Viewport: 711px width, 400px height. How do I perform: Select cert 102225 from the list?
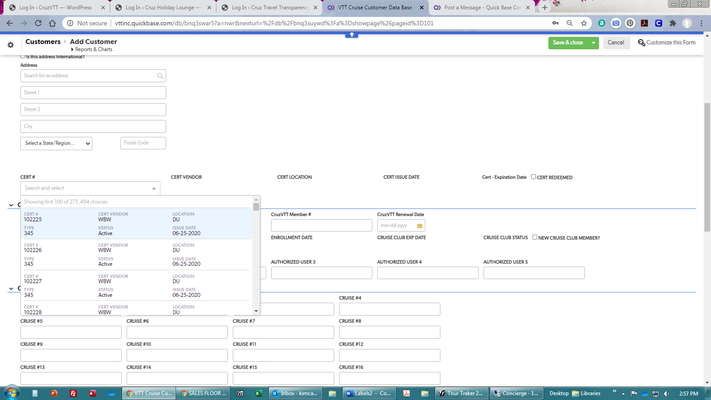(136, 224)
